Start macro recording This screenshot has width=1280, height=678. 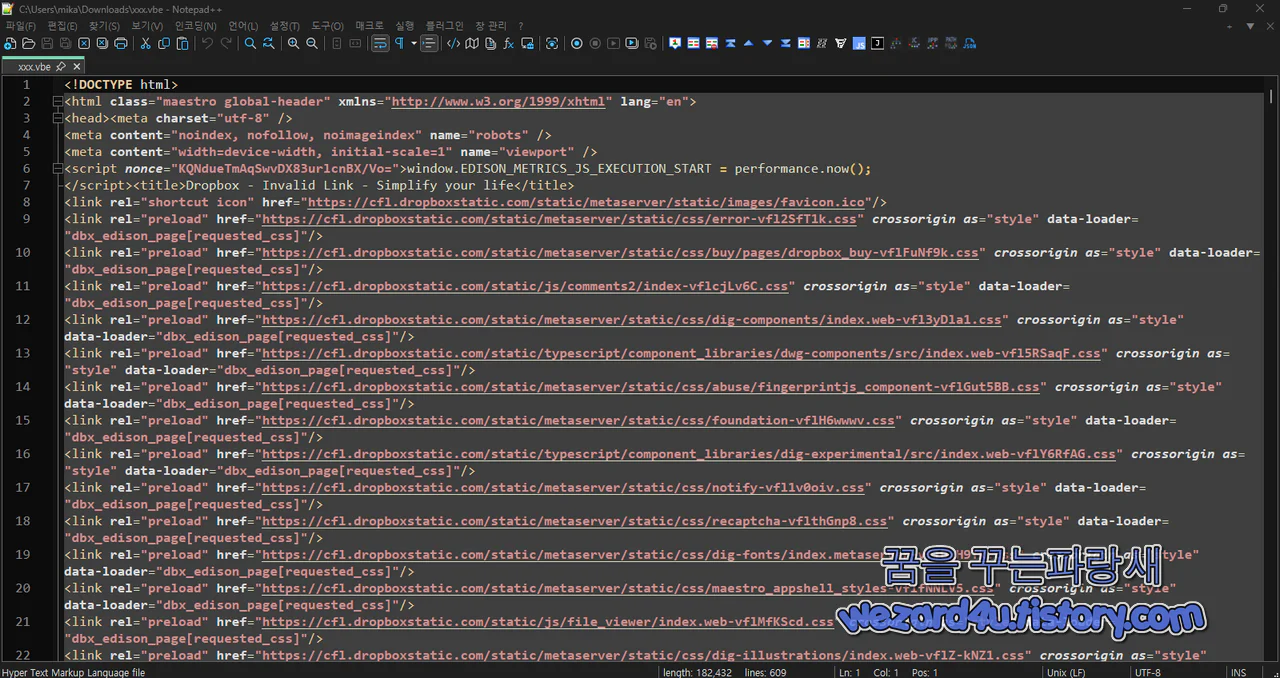577,44
